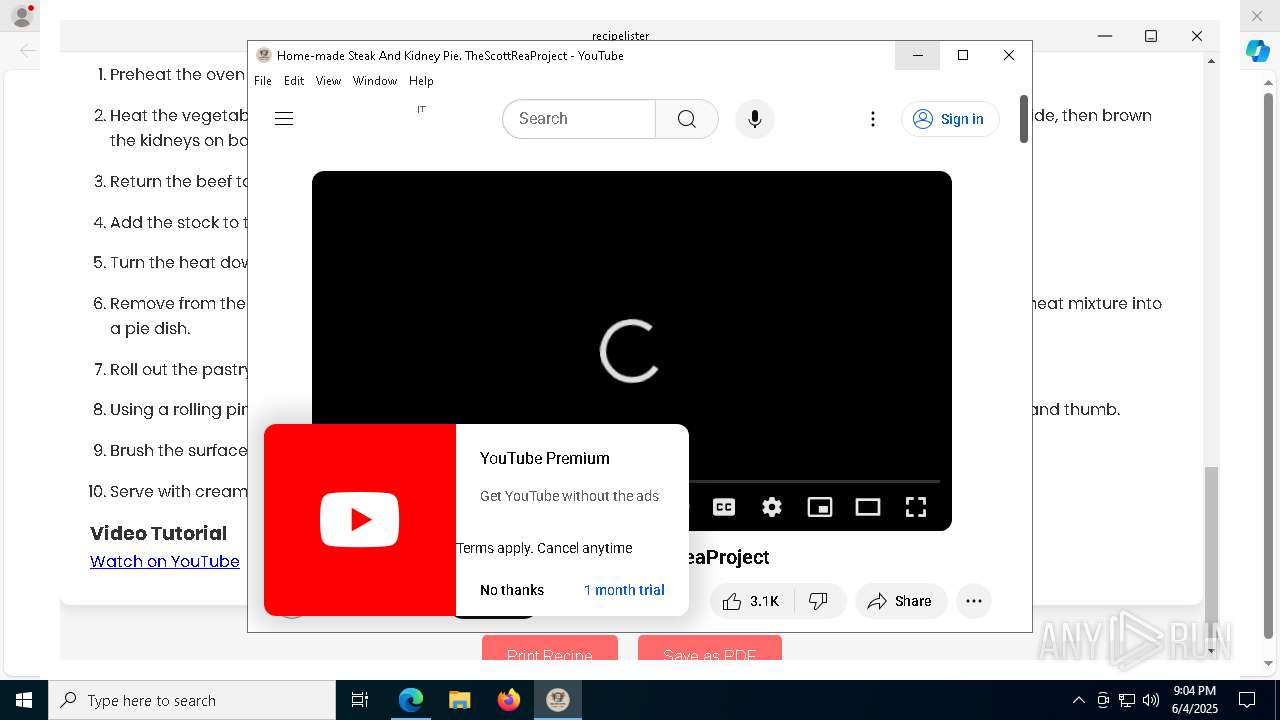Open YouTube settings three-dot menu
Image resolution: width=1280 pixels, height=720 pixels.
click(x=873, y=119)
